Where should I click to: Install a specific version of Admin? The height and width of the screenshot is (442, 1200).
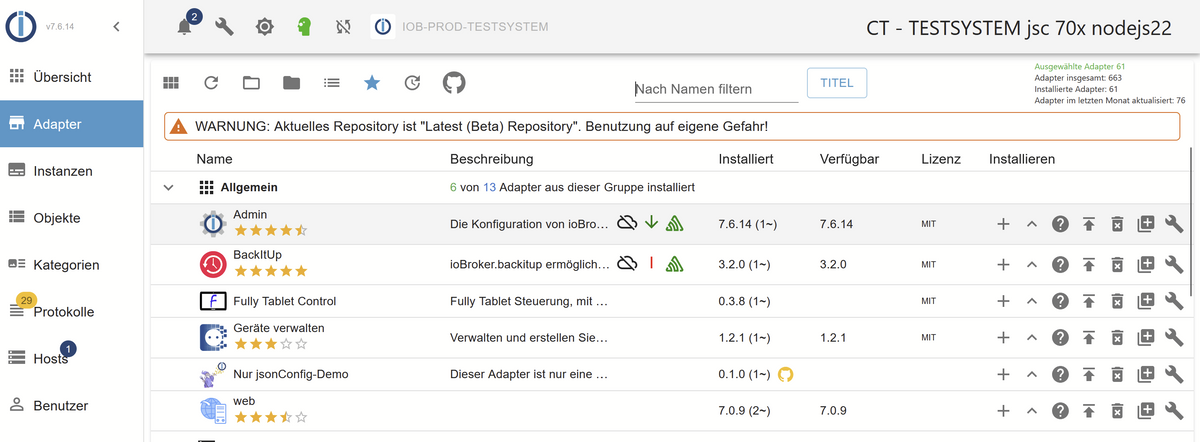[1147, 224]
